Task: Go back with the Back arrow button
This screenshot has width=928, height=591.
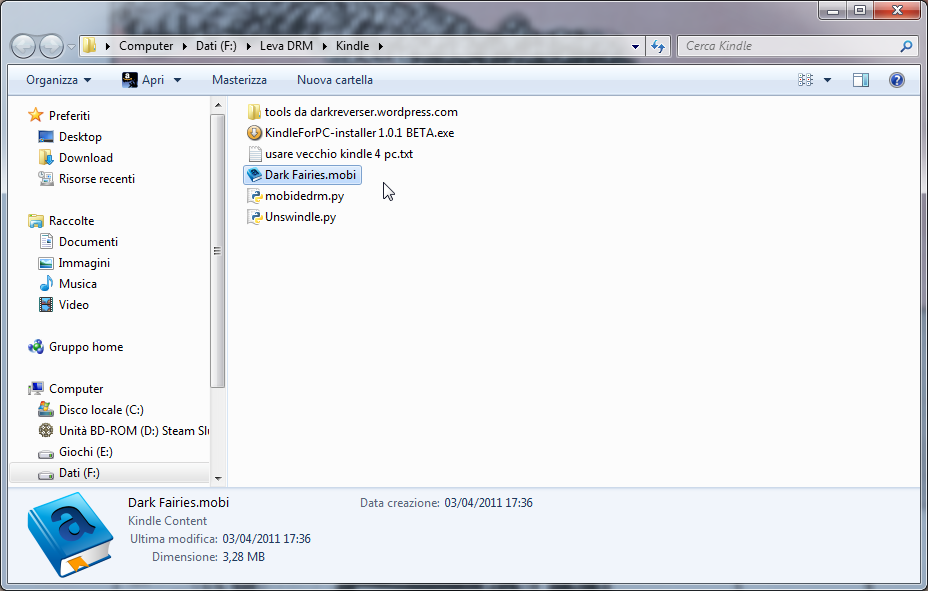Action: click(x=23, y=46)
